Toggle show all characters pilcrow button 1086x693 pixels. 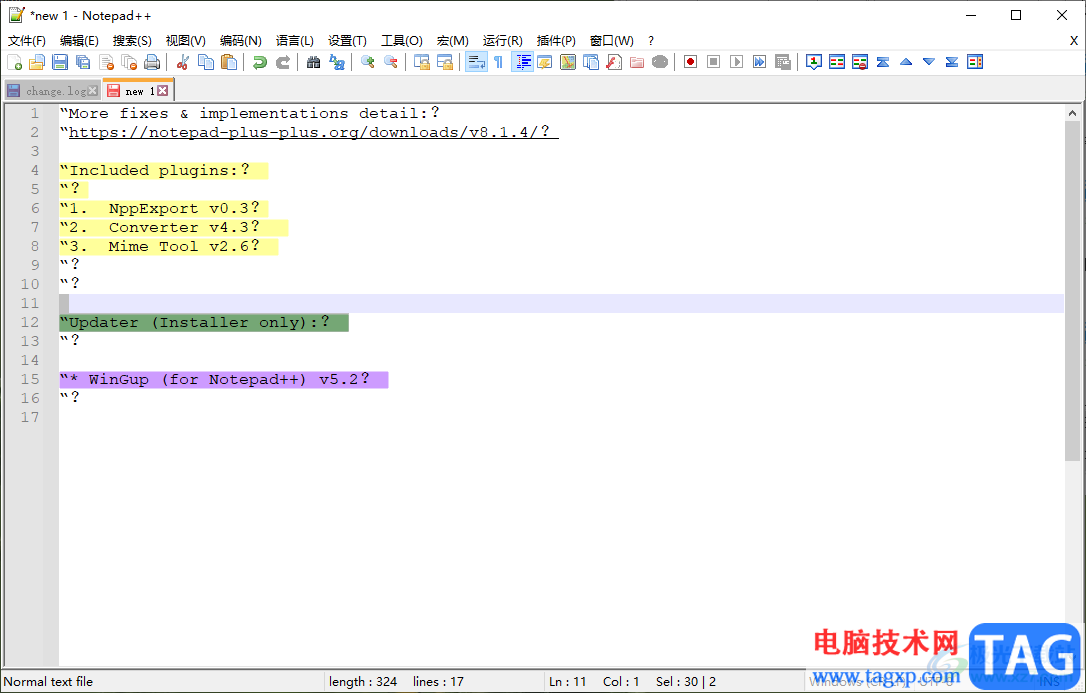click(x=499, y=62)
